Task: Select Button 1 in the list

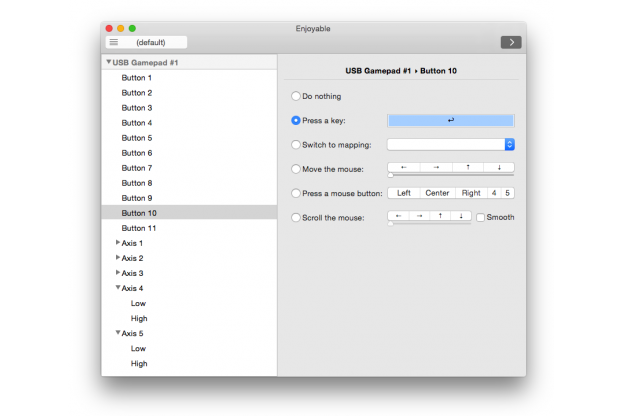Action: [x=189, y=78]
